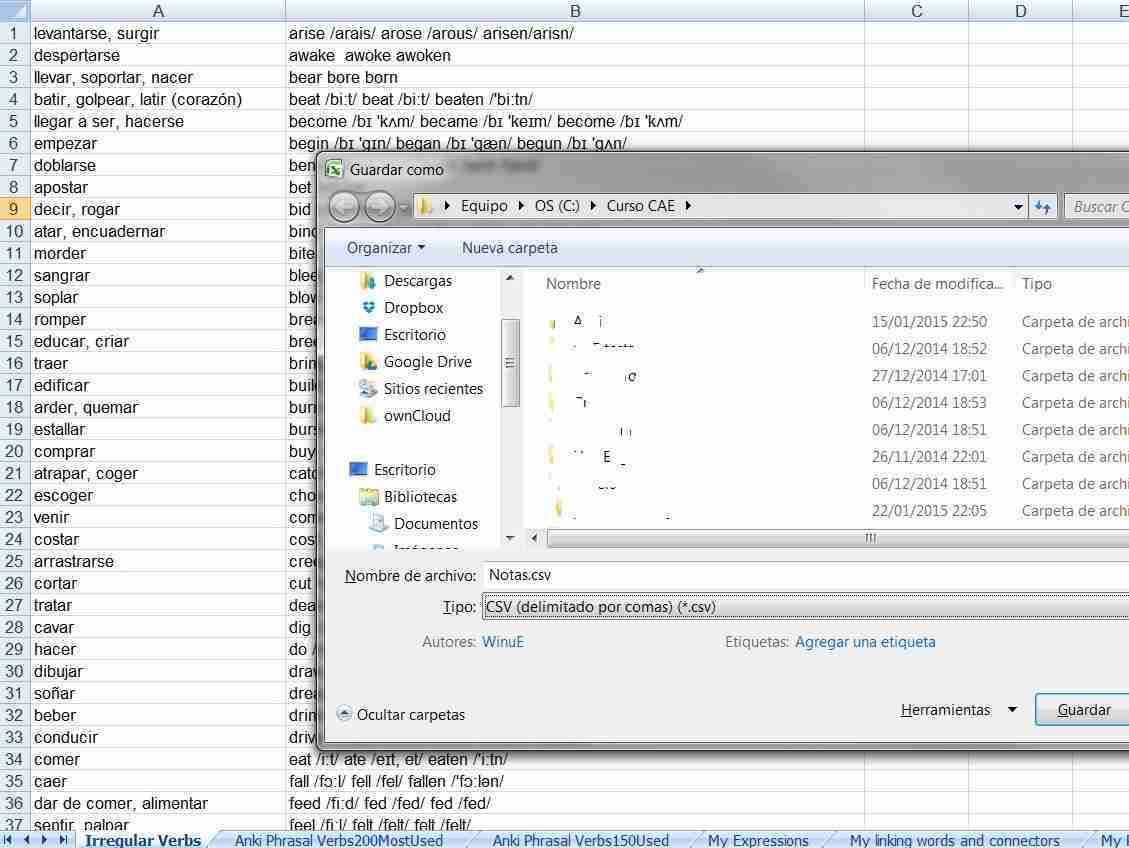Select ownCloud in the navigation pane
This screenshot has width=1129, height=848.
417,416
